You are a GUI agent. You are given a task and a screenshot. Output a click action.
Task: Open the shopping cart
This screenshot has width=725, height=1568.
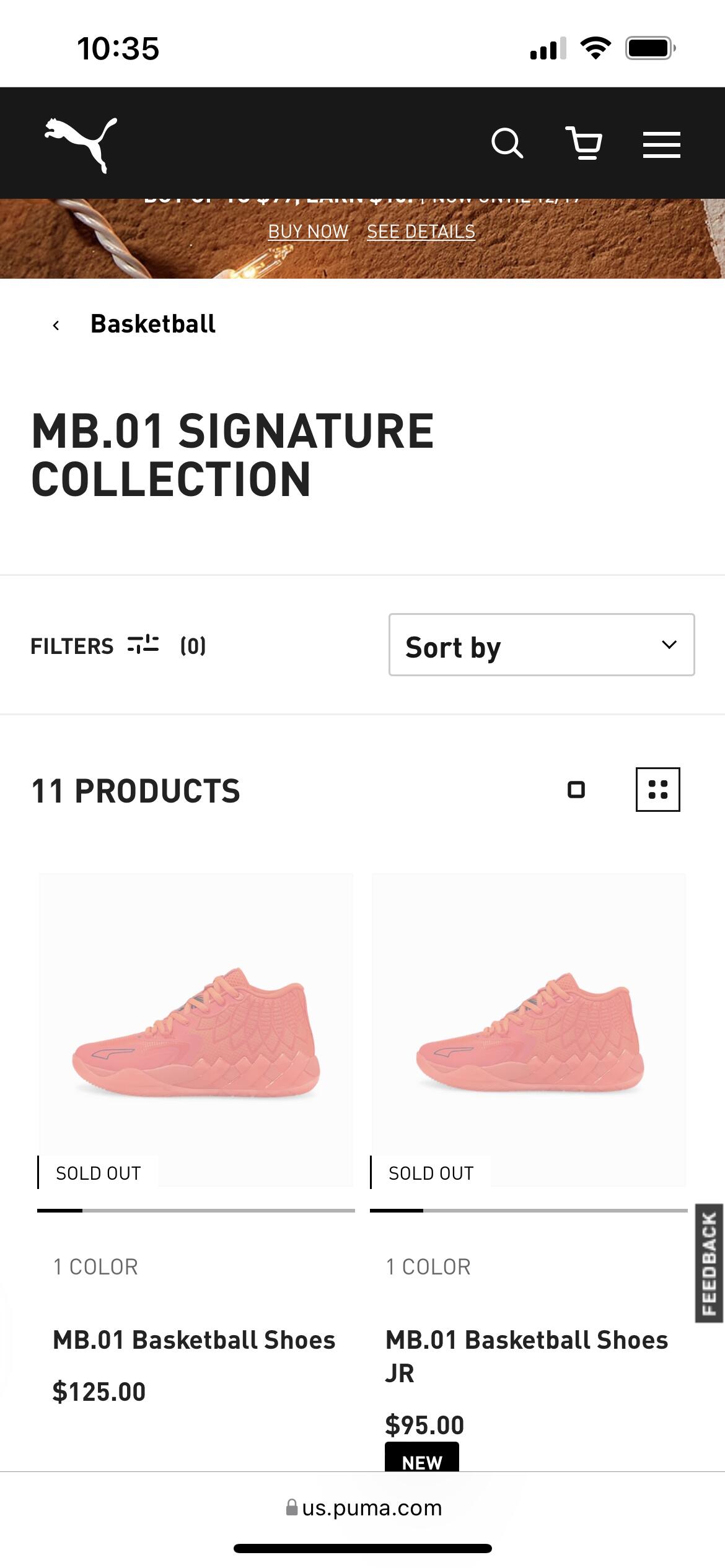point(584,144)
